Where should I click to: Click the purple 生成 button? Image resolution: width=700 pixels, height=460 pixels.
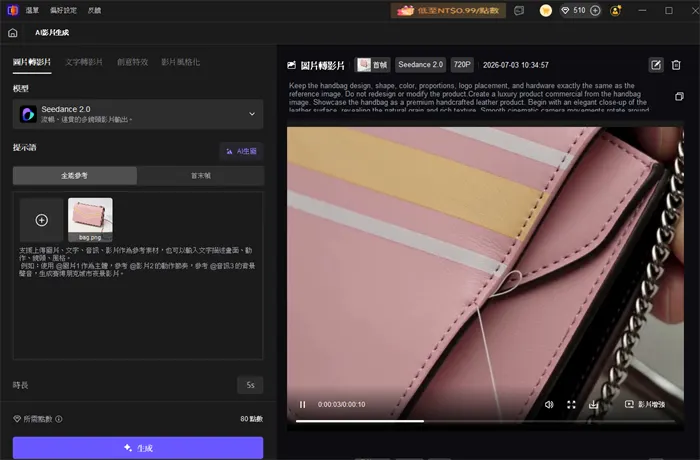coord(138,448)
